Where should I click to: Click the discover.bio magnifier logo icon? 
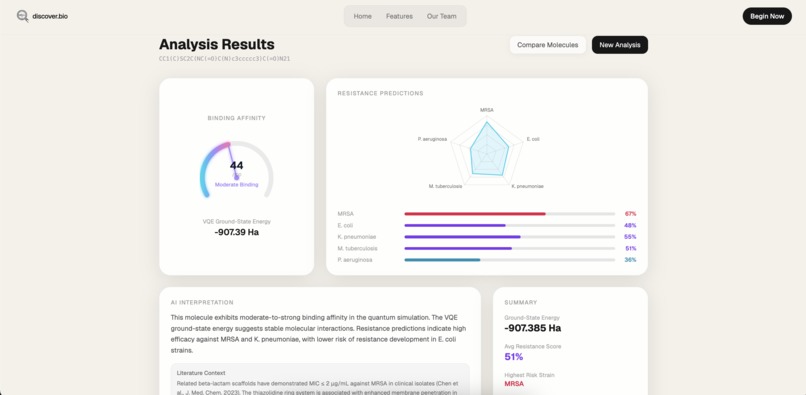point(23,16)
